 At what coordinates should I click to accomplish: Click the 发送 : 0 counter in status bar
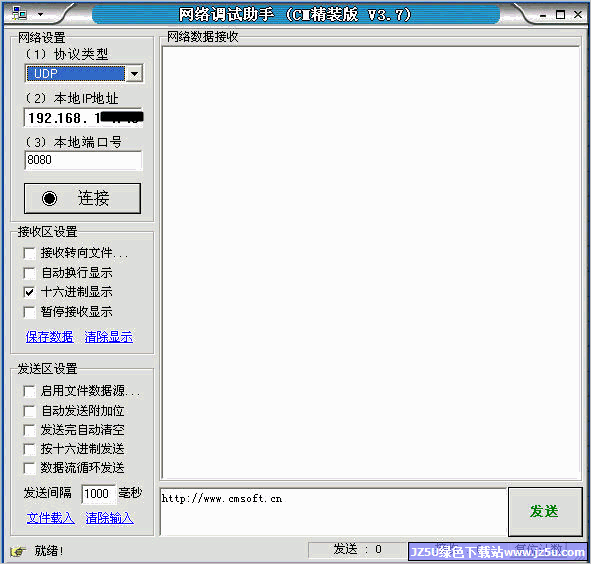[357, 549]
